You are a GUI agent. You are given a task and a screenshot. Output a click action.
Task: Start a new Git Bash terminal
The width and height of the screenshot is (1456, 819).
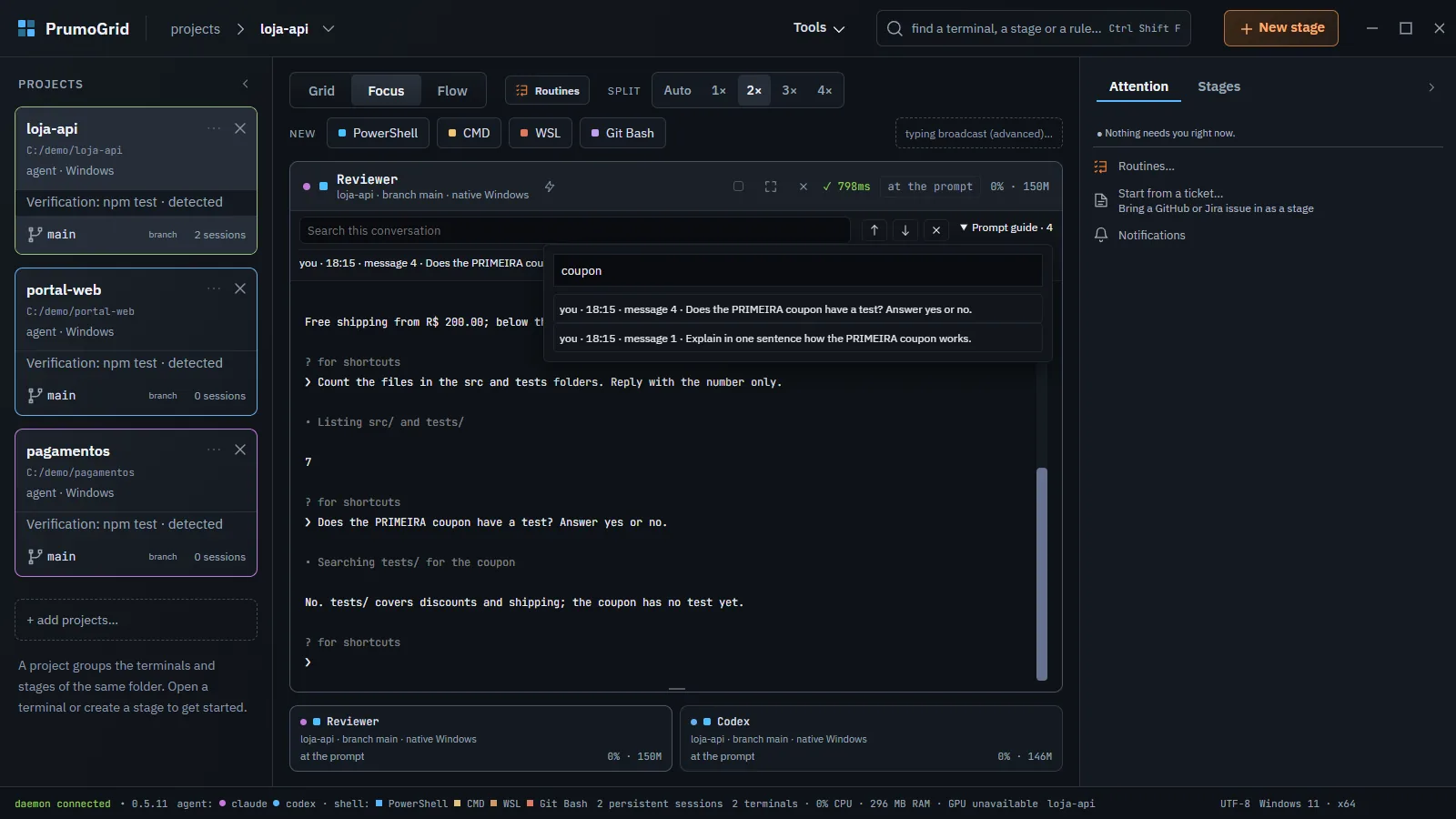pyautogui.click(x=622, y=133)
